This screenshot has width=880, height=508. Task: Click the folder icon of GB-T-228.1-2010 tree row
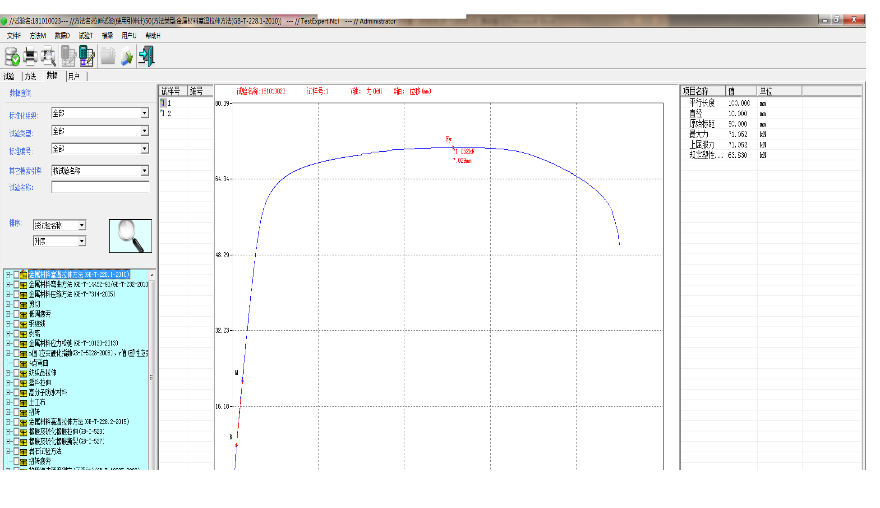[24, 274]
